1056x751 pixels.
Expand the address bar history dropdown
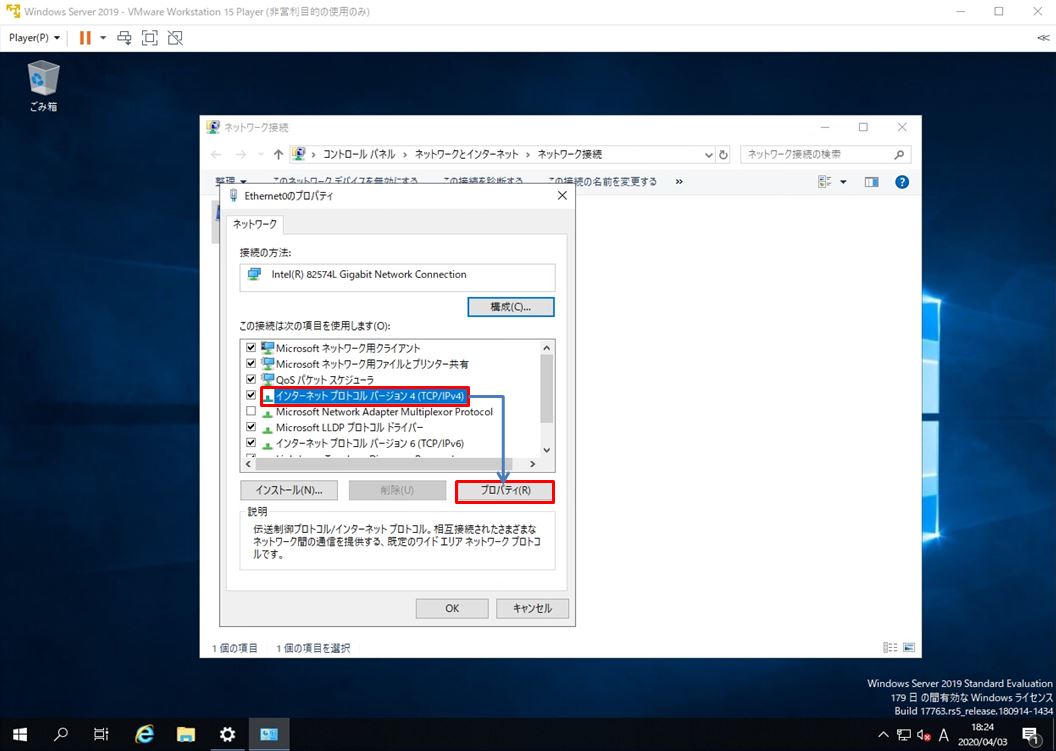pos(708,155)
